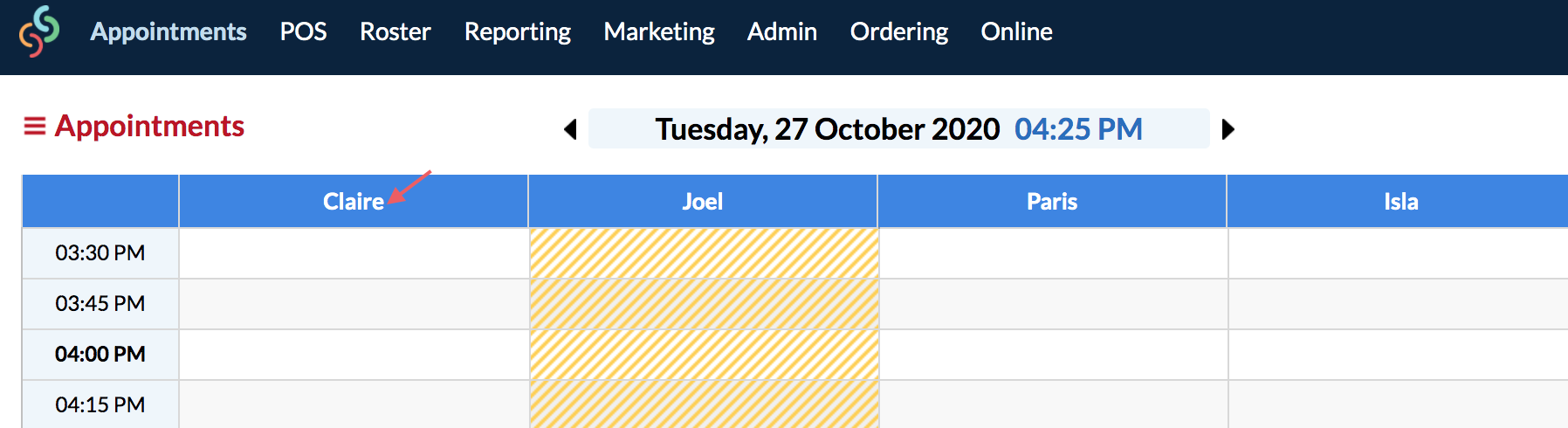1568x428 pixels.
Task: Open the Ordering menu
Action: 899,31
